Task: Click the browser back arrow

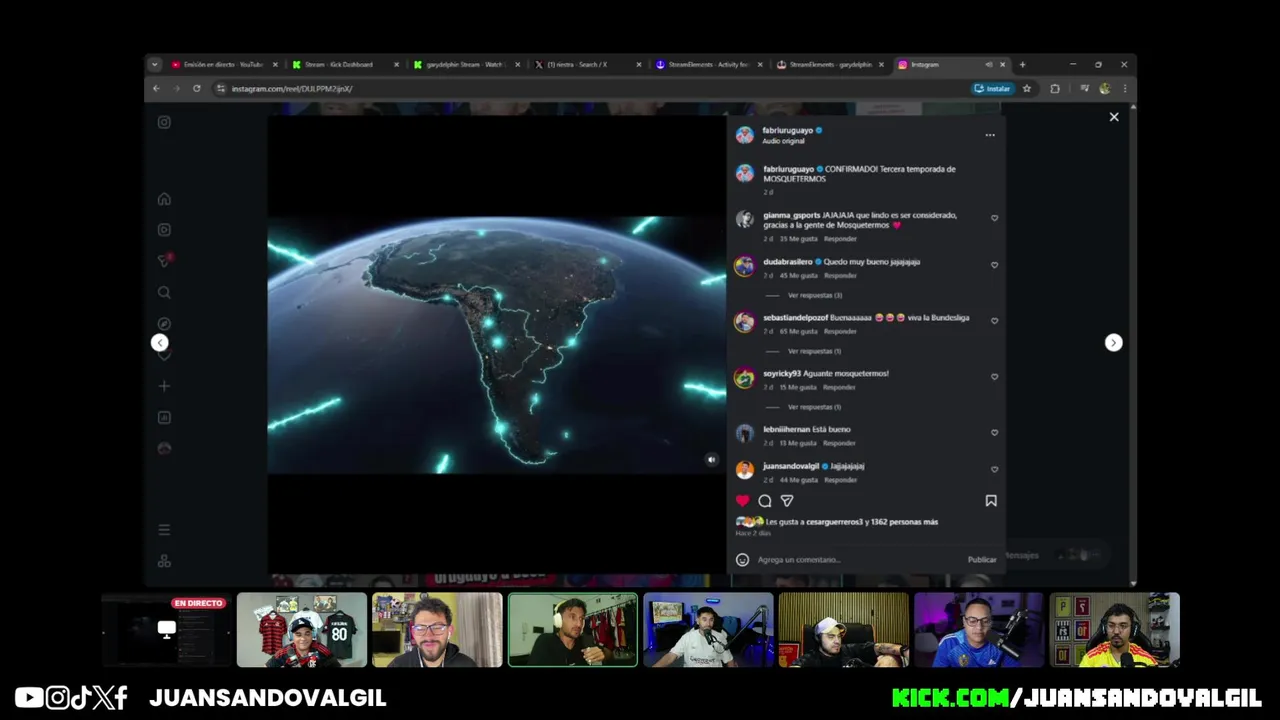Action: 156,89
